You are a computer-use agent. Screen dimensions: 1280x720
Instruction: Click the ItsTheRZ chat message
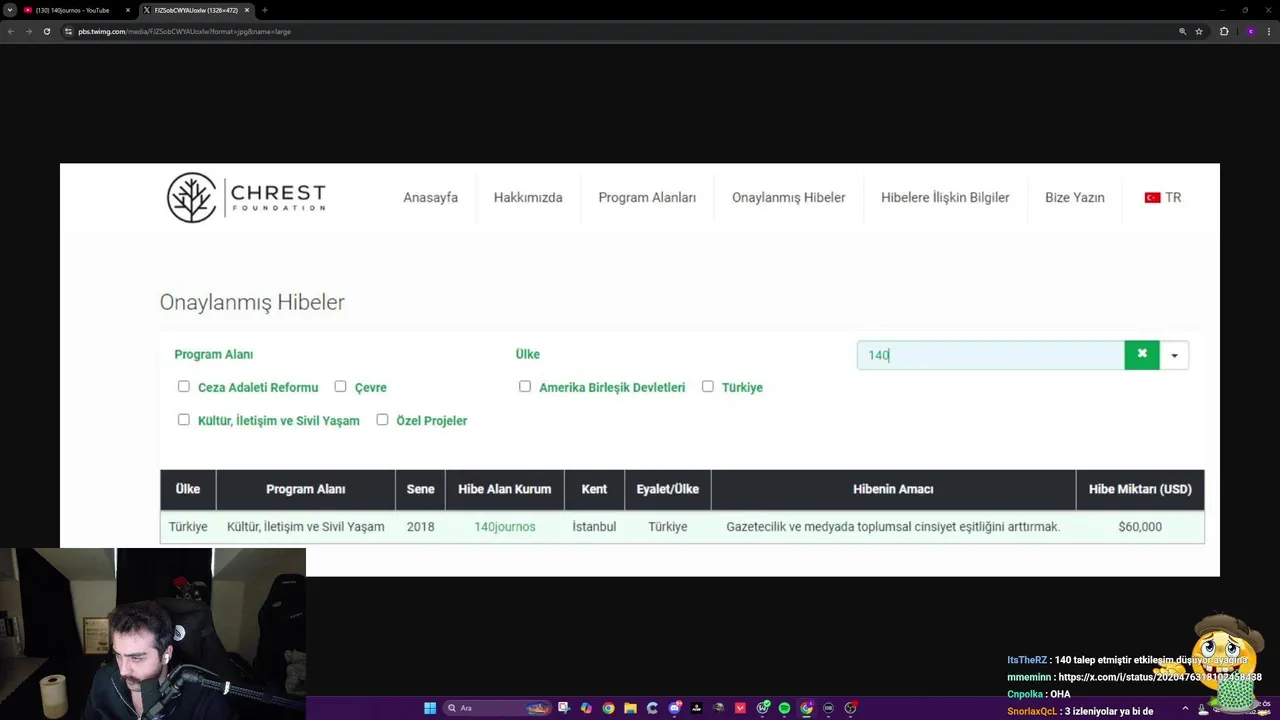pyautogui.click(x=1127, y=660)
